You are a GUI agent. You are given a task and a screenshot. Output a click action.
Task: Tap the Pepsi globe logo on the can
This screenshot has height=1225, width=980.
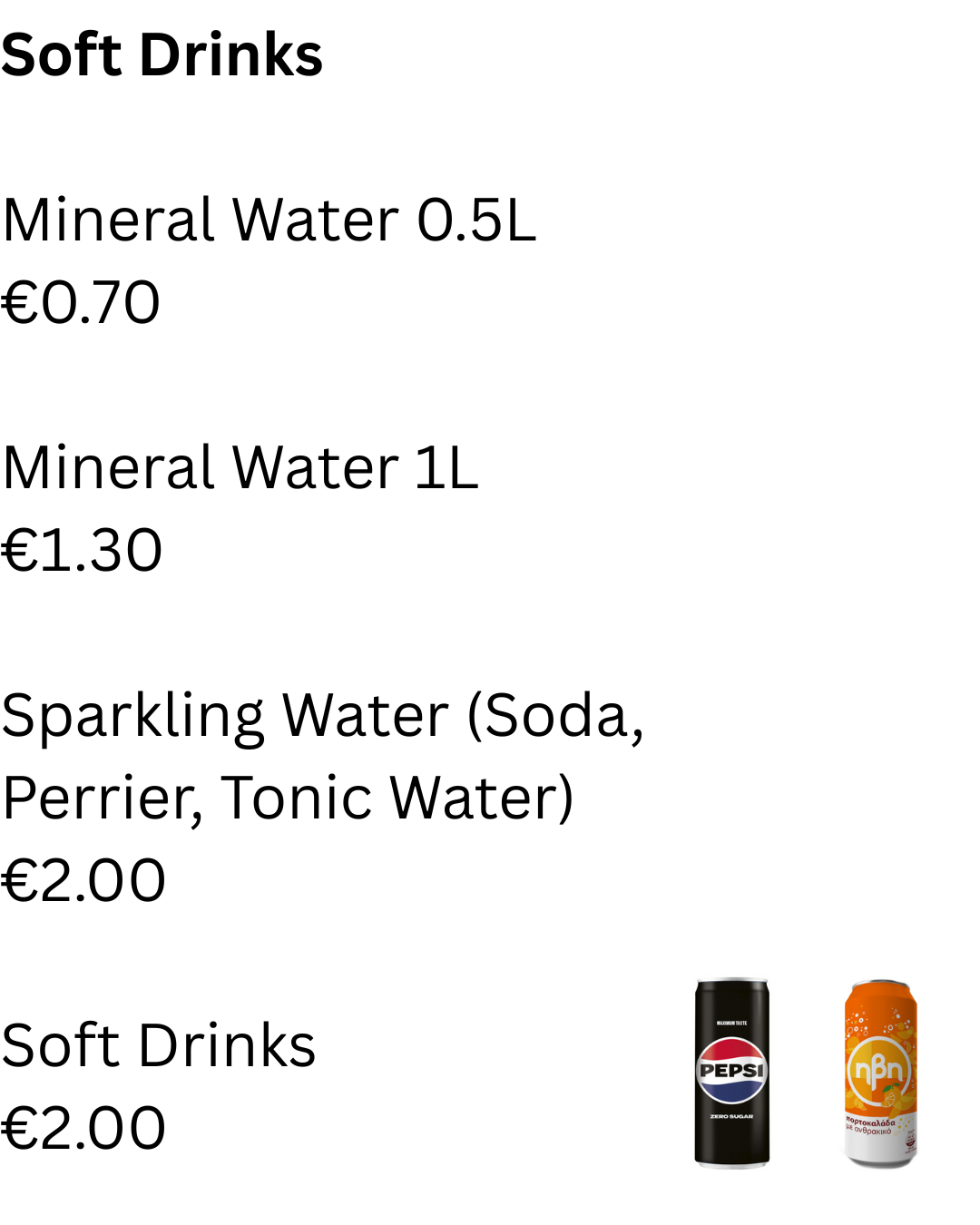(x=731, y=1070)
